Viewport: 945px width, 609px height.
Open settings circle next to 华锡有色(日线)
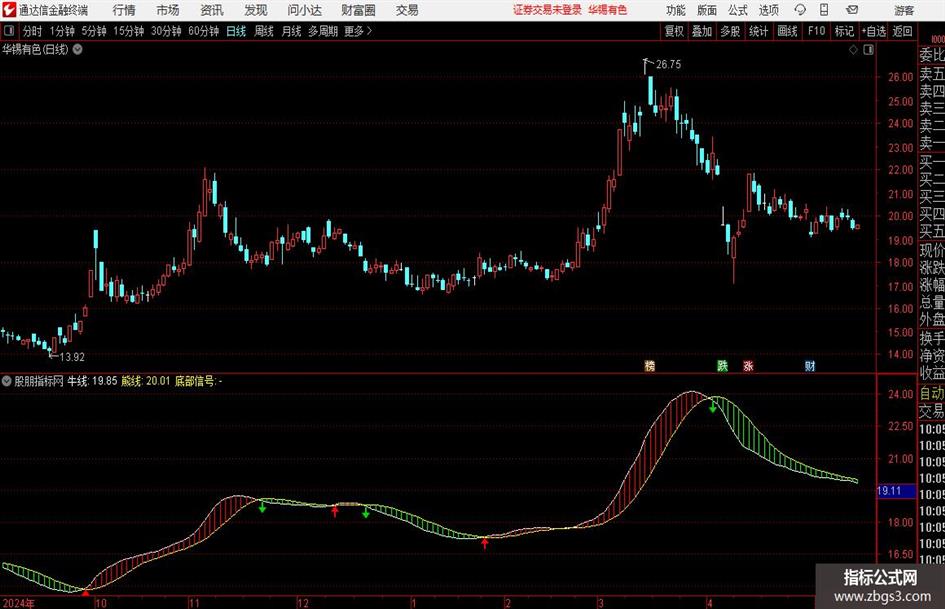78,49
